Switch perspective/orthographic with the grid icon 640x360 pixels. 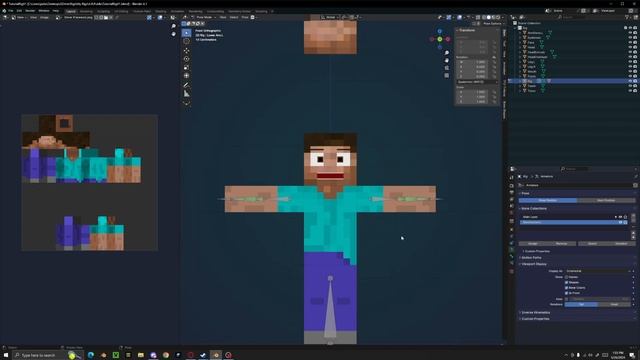447,76
